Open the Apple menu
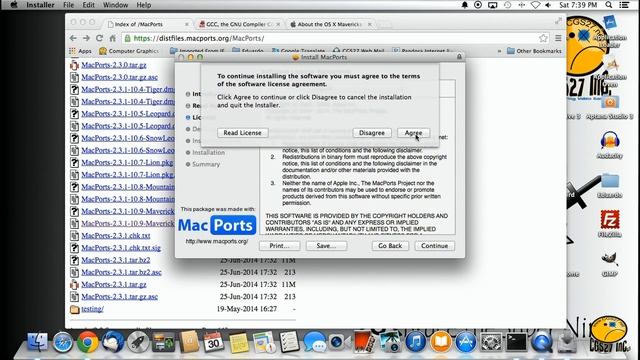 point(13,5)
